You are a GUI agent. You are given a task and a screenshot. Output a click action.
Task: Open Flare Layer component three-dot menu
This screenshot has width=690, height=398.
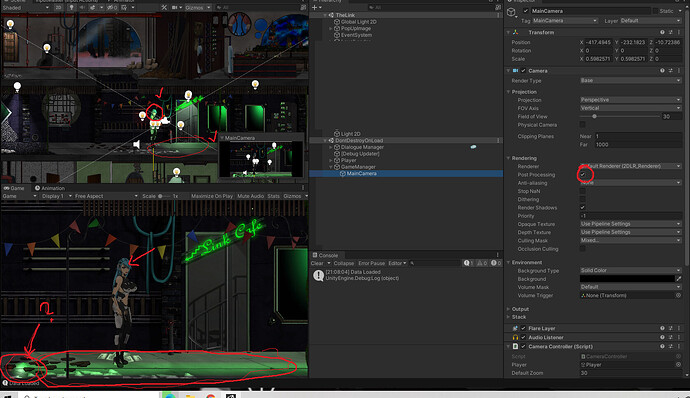tap(679, 328)
